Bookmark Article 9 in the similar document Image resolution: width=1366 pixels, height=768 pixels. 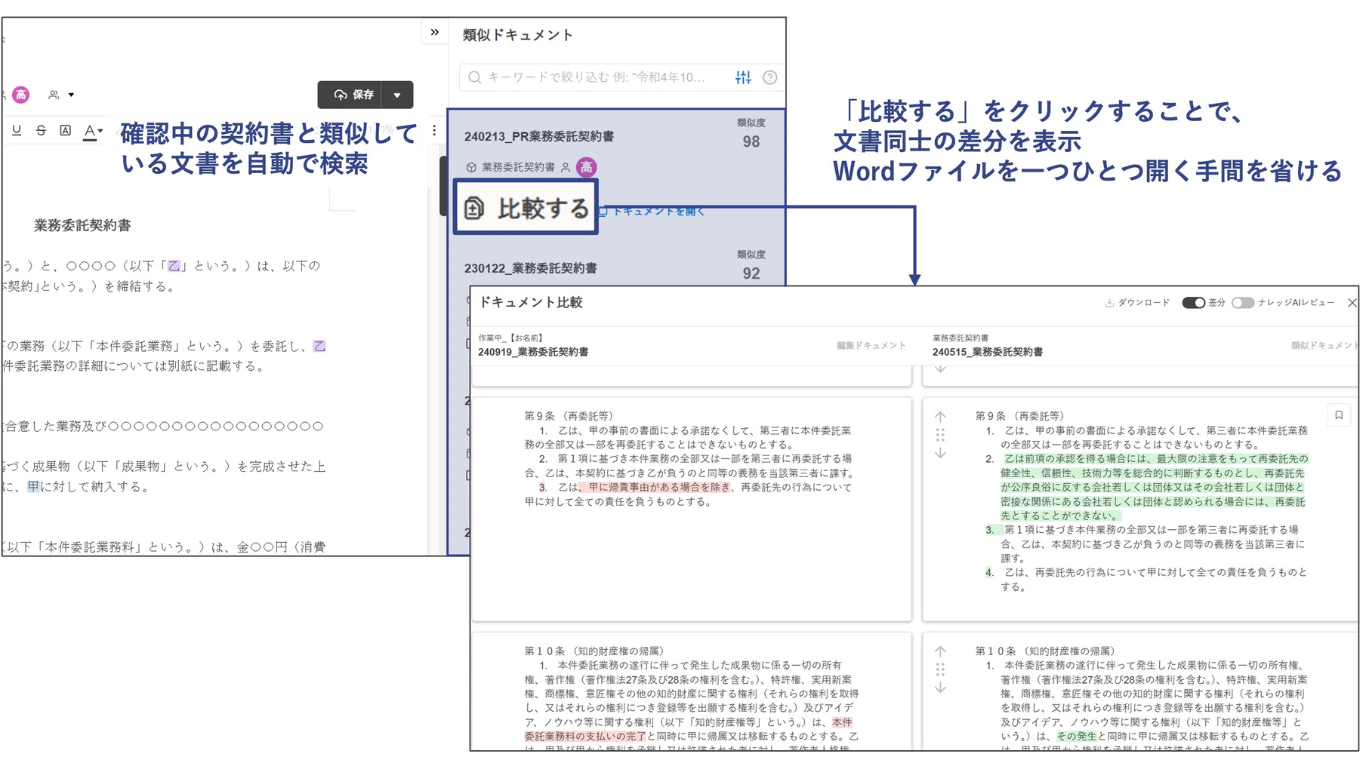tap(1339, 415)
